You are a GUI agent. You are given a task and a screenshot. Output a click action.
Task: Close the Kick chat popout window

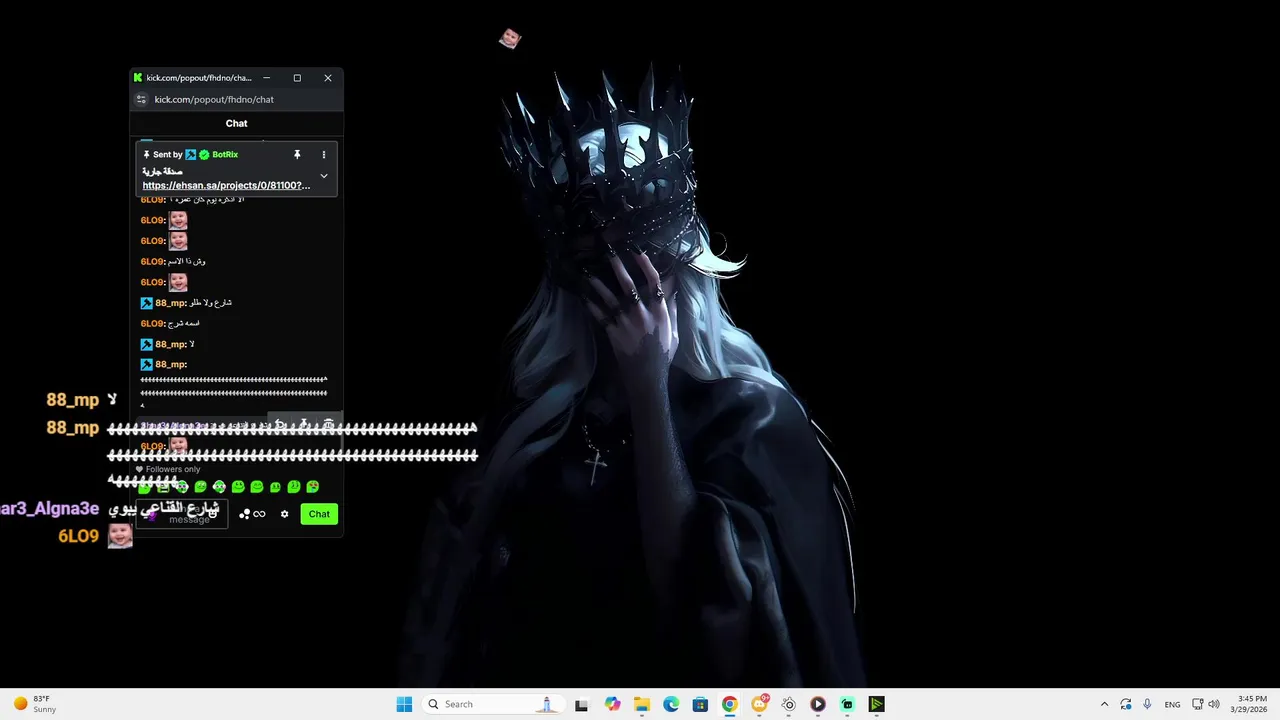click(327, 78)
